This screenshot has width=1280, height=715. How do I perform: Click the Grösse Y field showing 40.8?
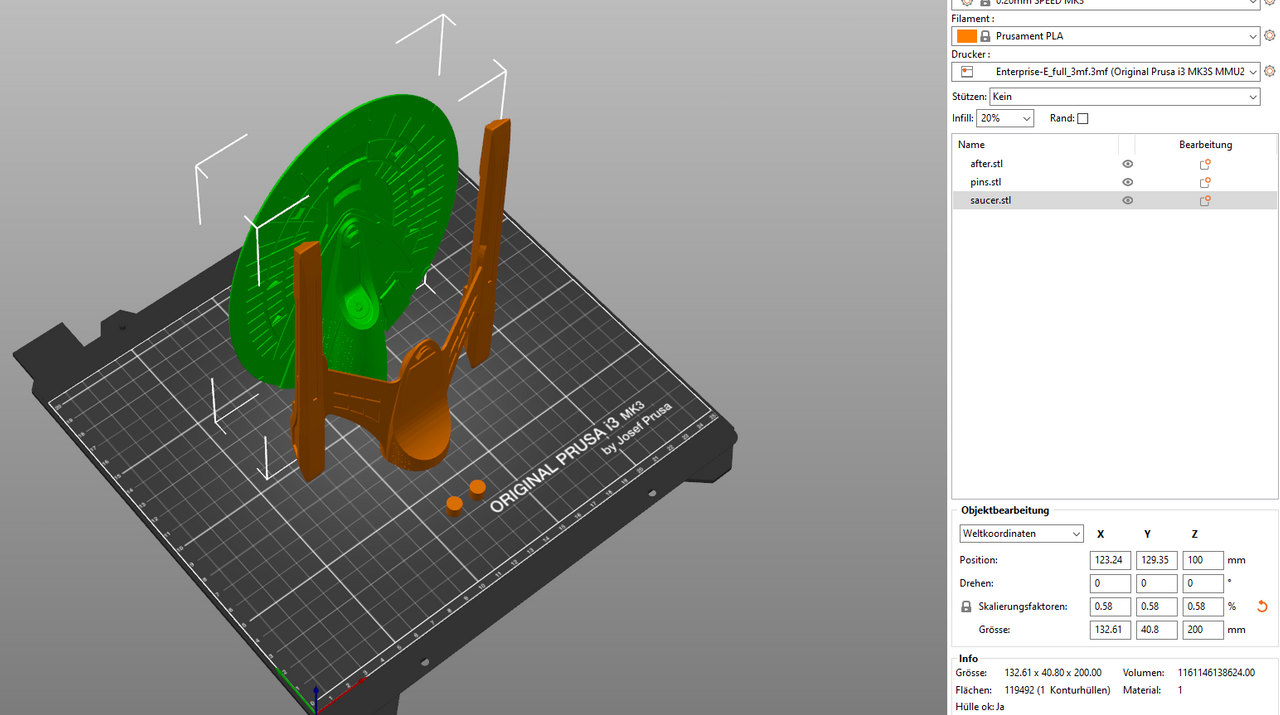tap(1156, 630)
